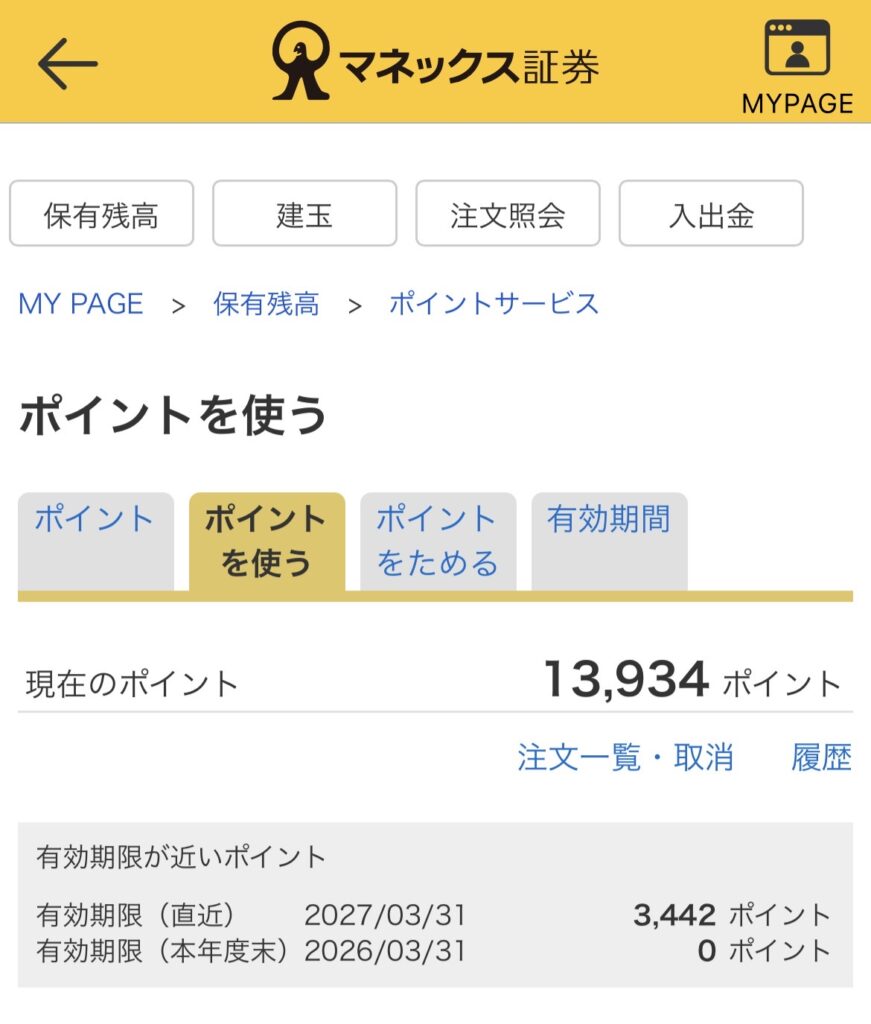The height and width of the screenshot is (1024, 871).
Task: Select the ポイントを使う tab
Action: 266,541
